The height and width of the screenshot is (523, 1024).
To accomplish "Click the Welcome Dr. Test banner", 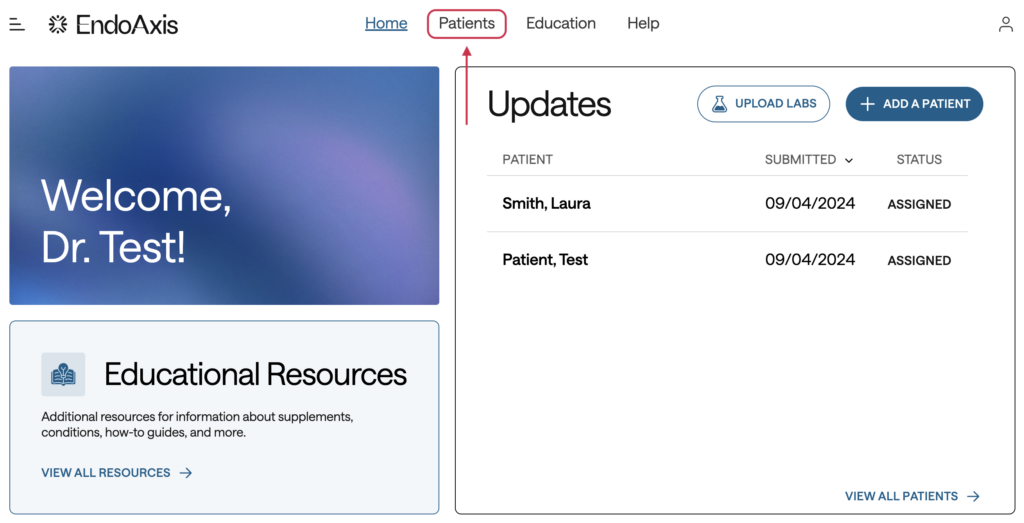I will tap(224, 185).
